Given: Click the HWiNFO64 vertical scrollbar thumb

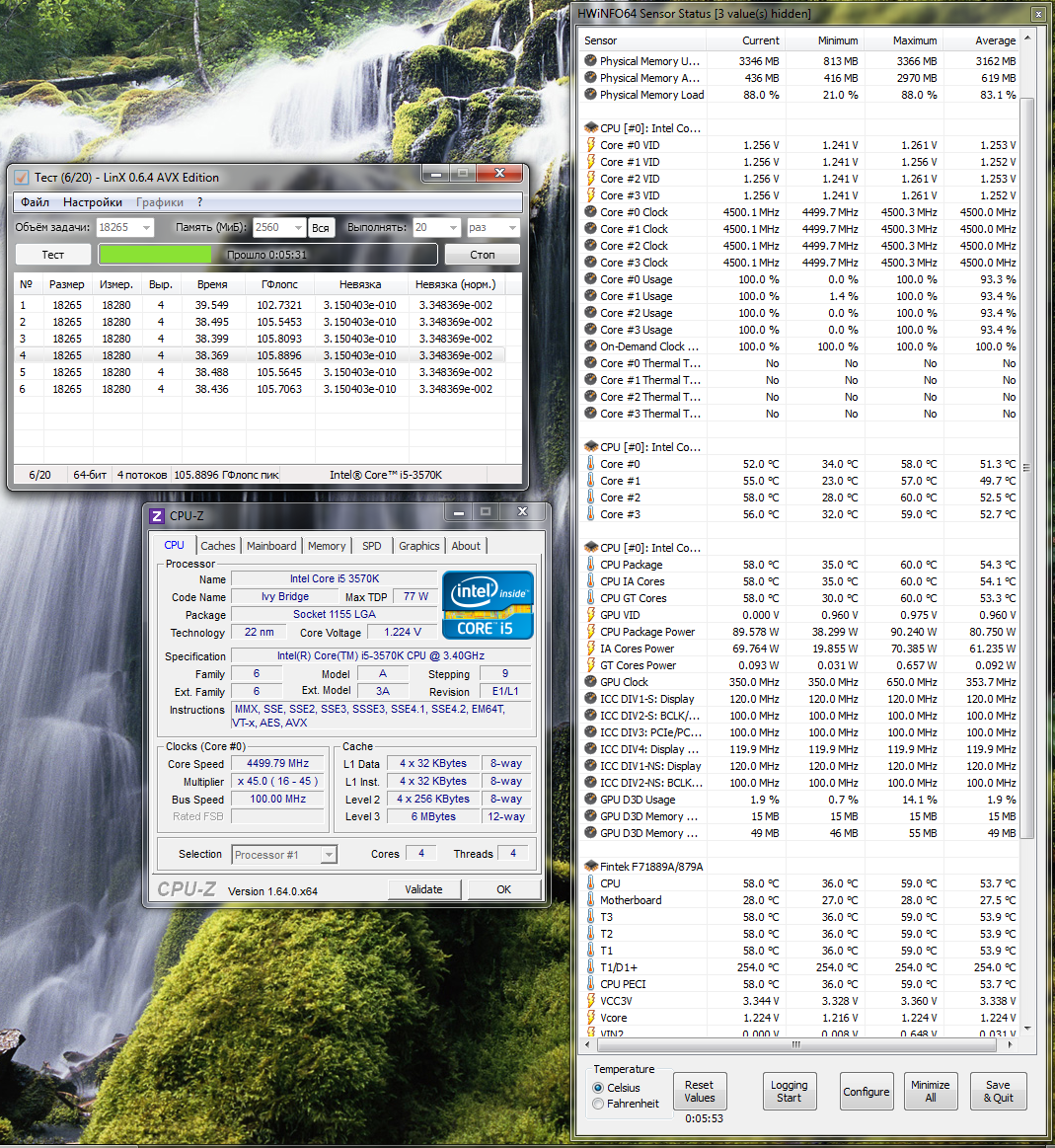Looking at the screenshot, I should point(1027,467).
